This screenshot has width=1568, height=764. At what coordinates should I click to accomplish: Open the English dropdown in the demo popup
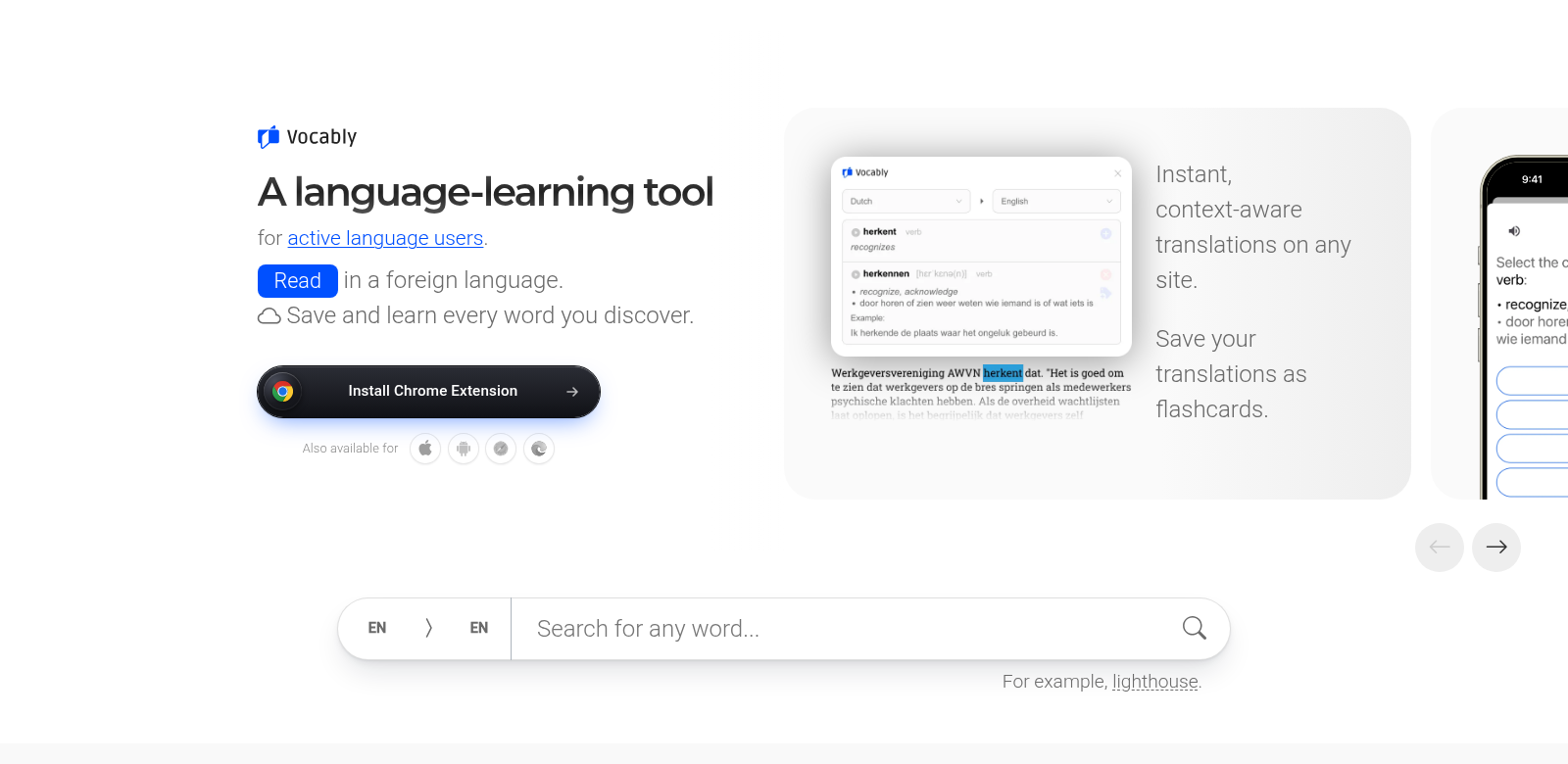(1056, 201)
